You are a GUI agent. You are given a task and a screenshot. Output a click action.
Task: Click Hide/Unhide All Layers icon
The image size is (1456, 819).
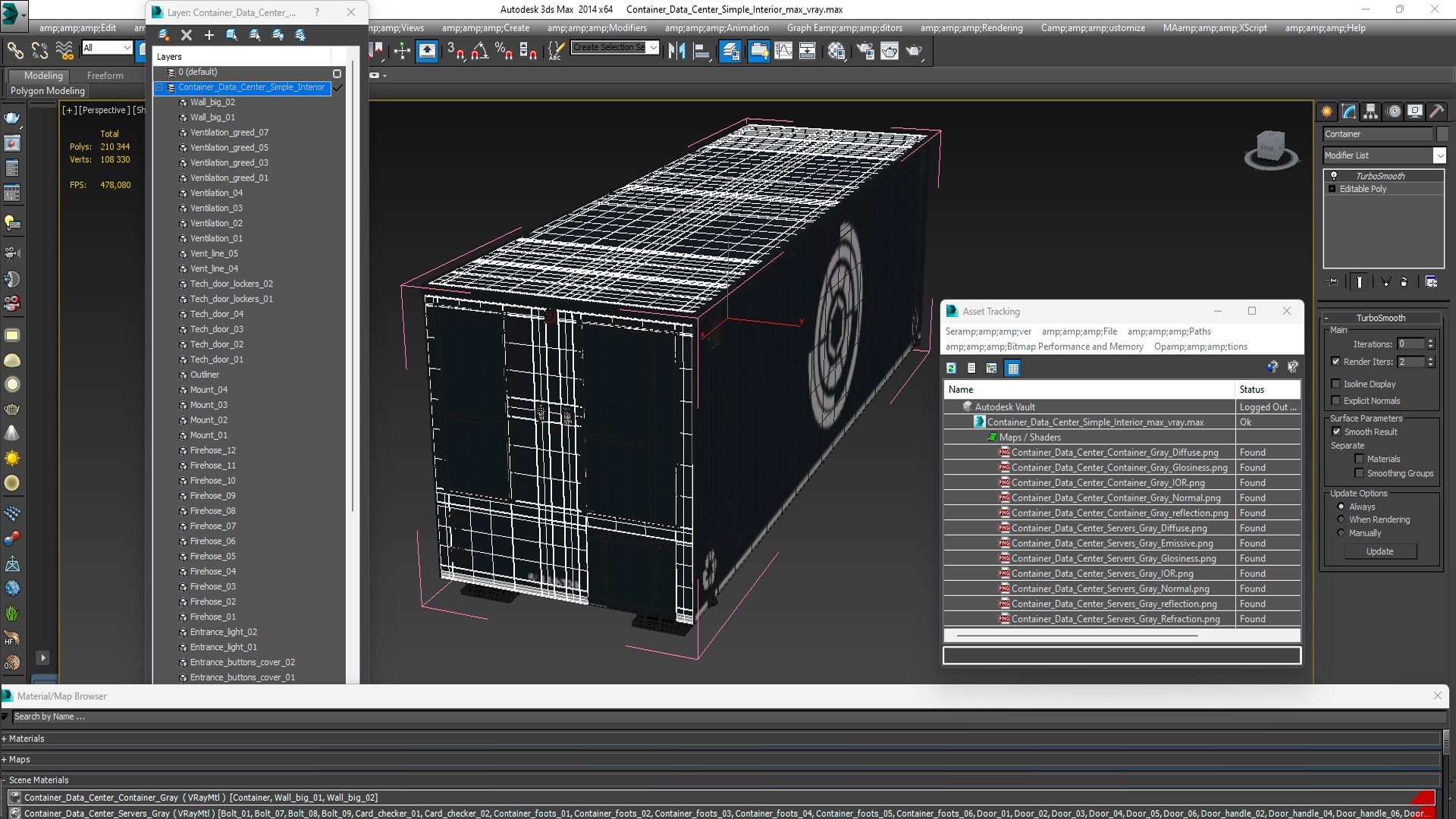pos(278,35)
